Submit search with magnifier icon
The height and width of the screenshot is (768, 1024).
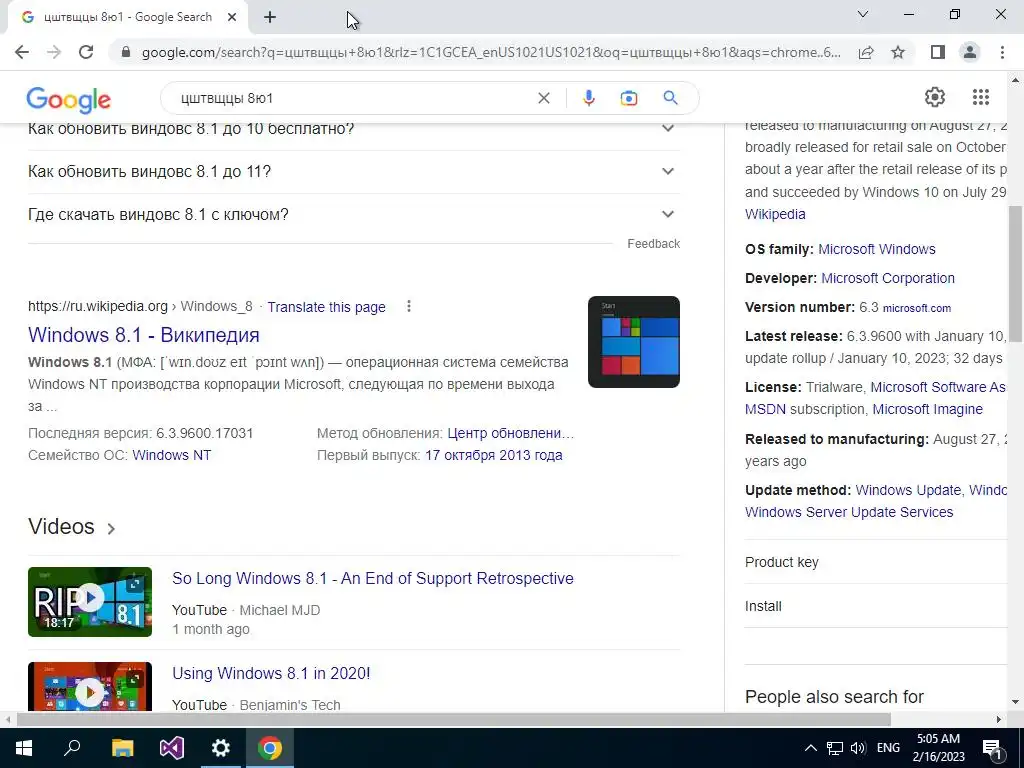point(670,98)
